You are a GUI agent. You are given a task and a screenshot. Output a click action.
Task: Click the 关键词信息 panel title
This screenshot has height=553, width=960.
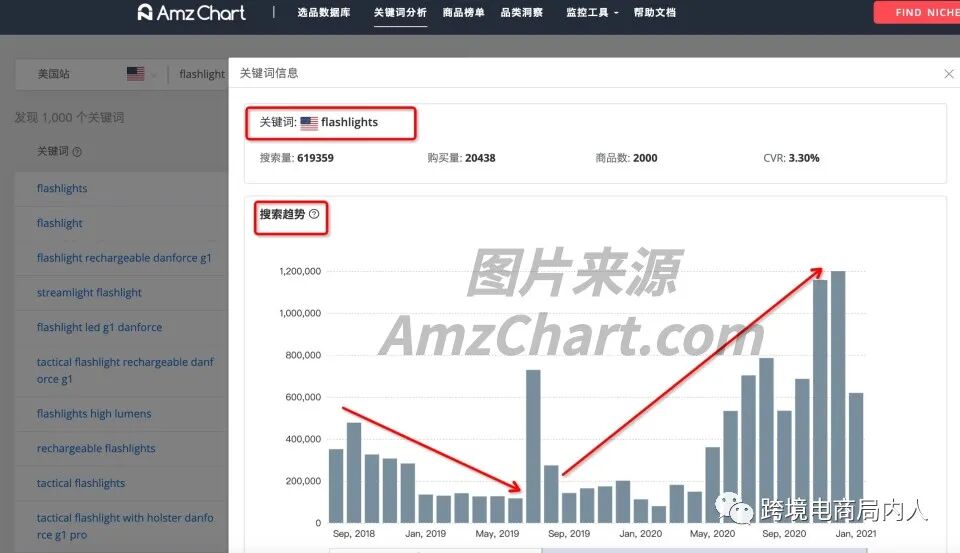click(269, 73)
